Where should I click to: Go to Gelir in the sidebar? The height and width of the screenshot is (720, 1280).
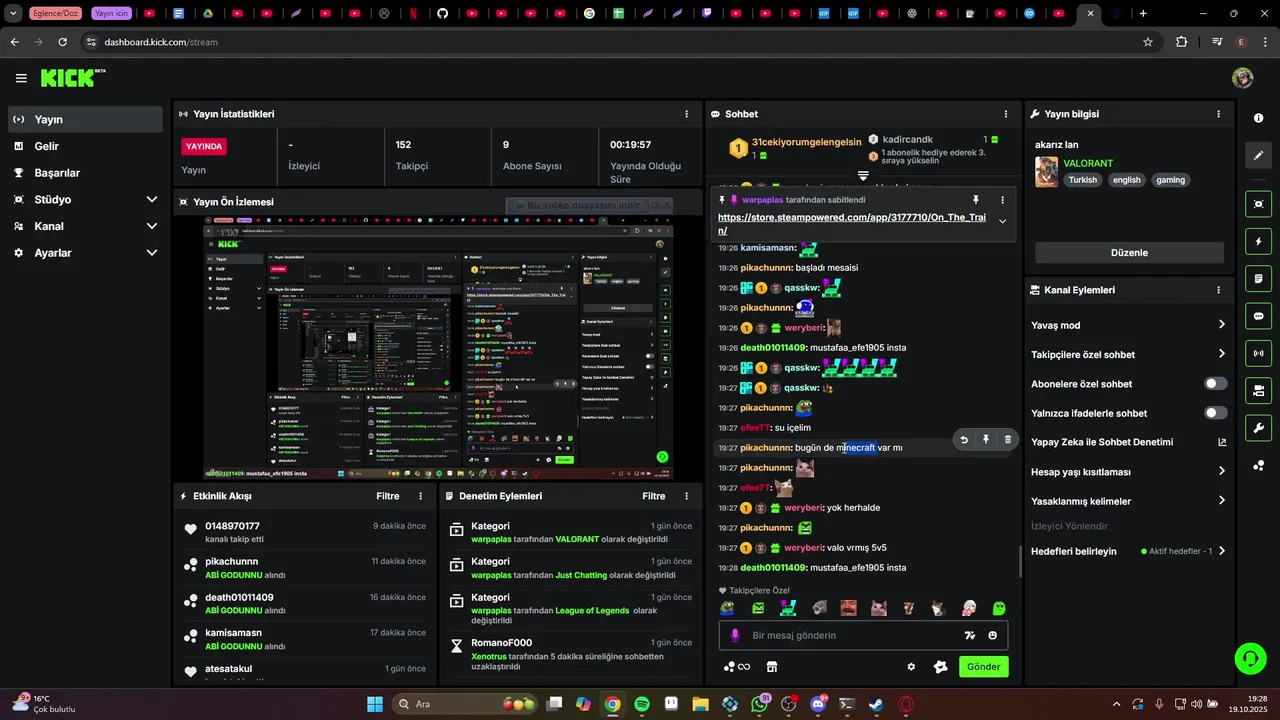[x=84, y=146]
